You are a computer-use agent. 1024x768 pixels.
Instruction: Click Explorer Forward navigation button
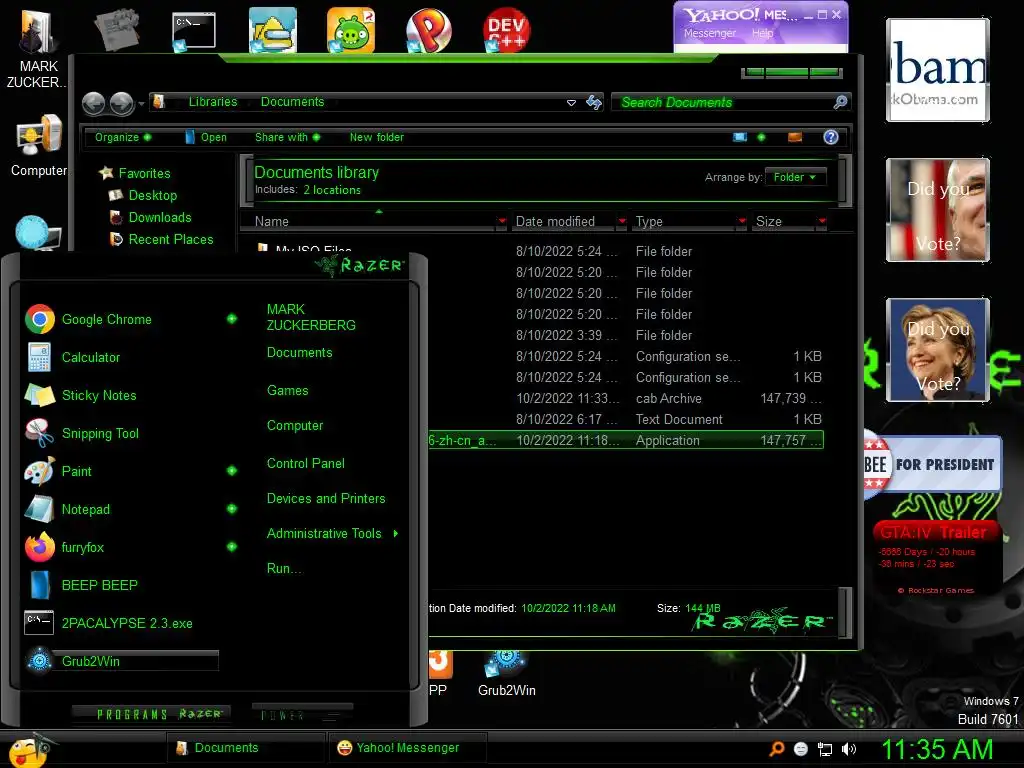(x=121, y=103)
